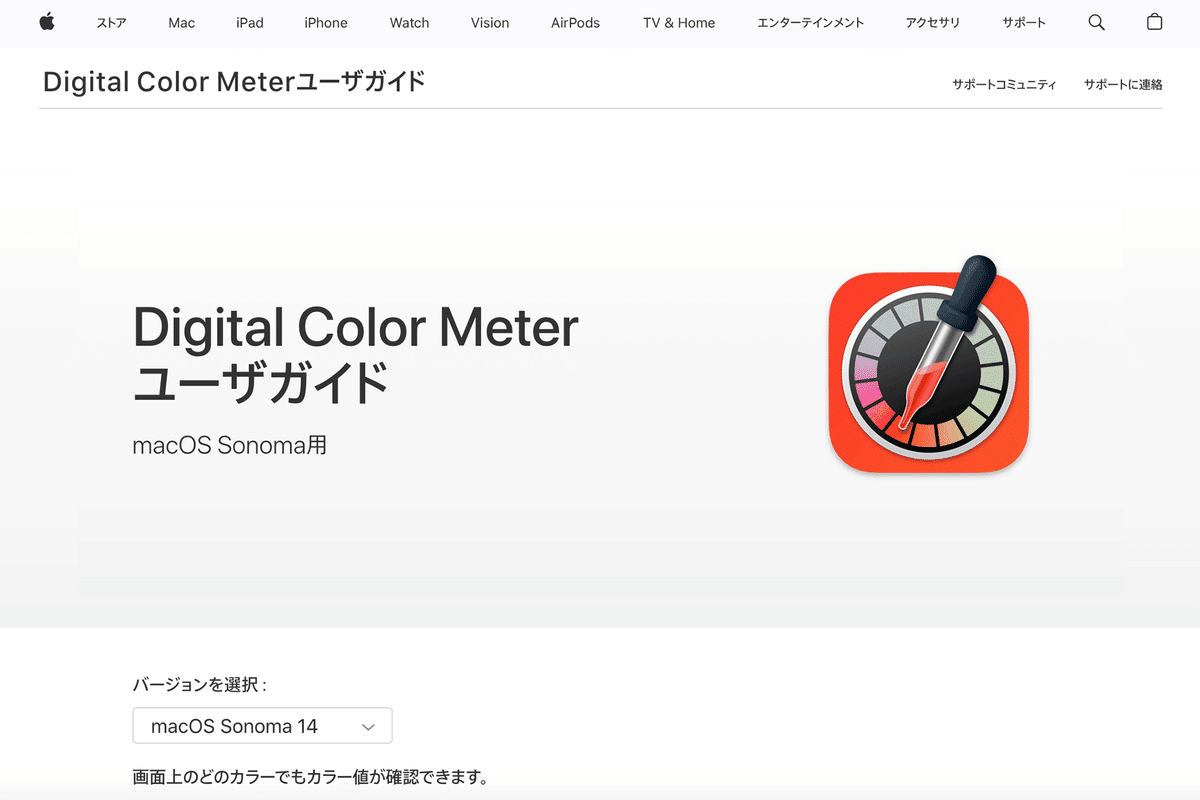Click the Apple logo icon
This screenshot has height=800, width=1200.
(x=47, y=22)
